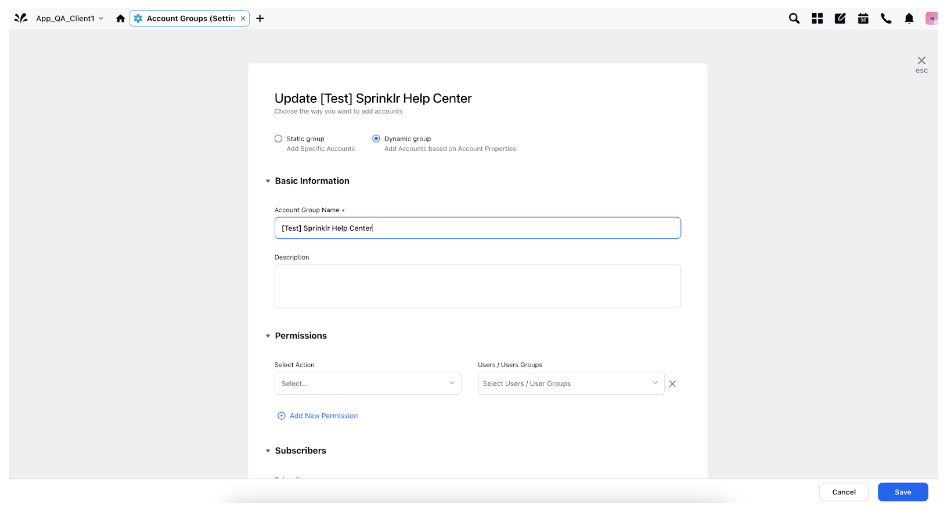Collapse the Permissions section
This screenshot has width=950, height=520.
[268, 336]
